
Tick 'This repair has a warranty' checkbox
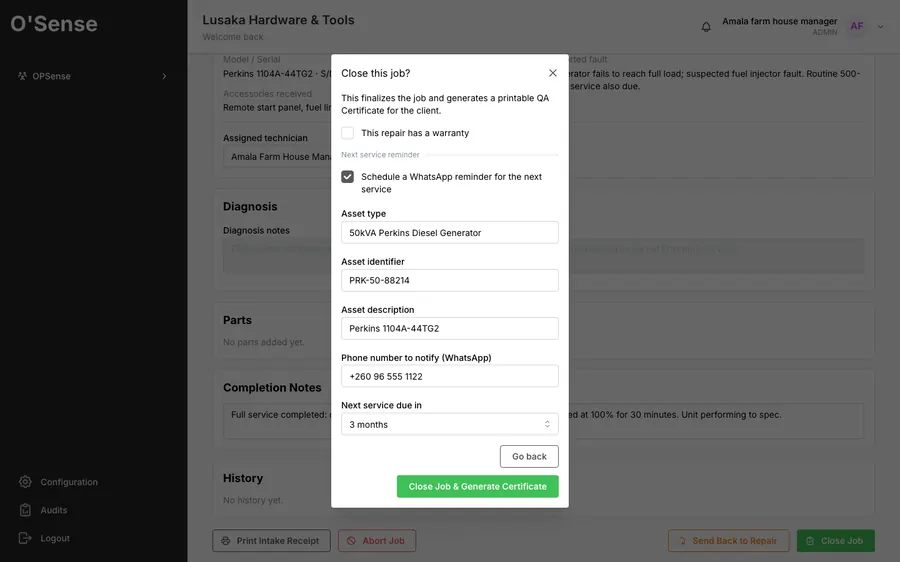[347, 133]
